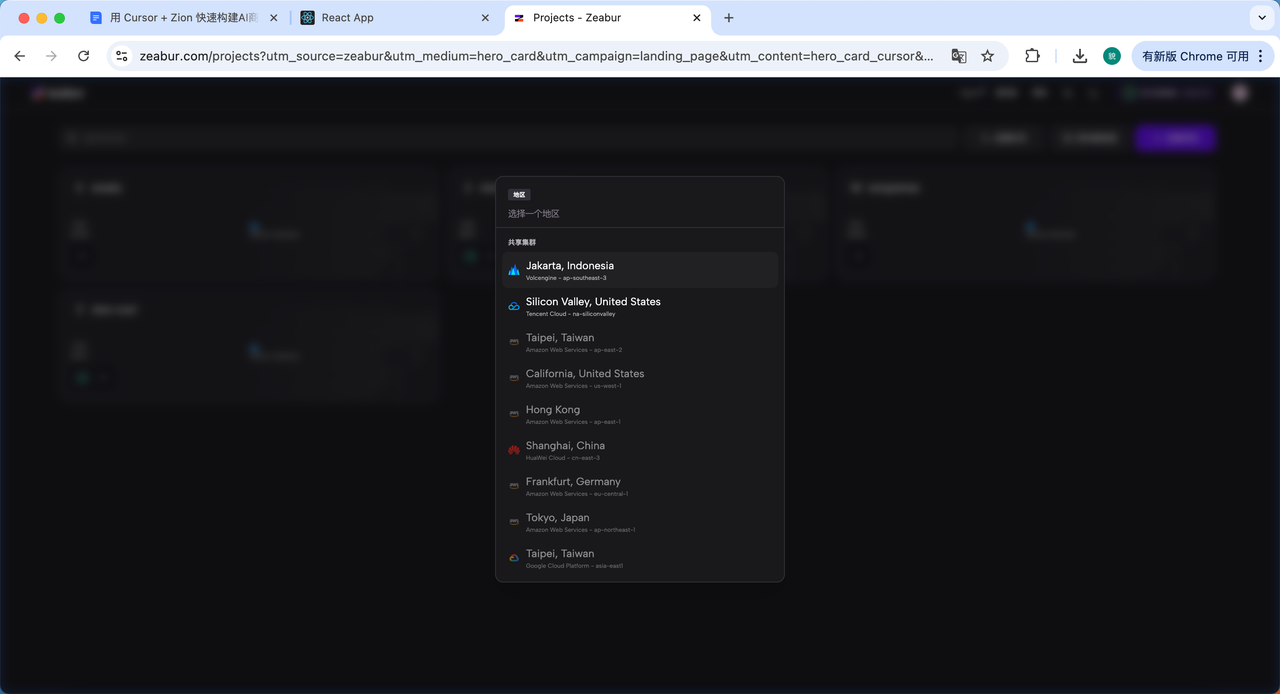Viewport: 1280px width, 694px height.
Task: Click the zeabur.com address bar
Action: pos(536,56)
